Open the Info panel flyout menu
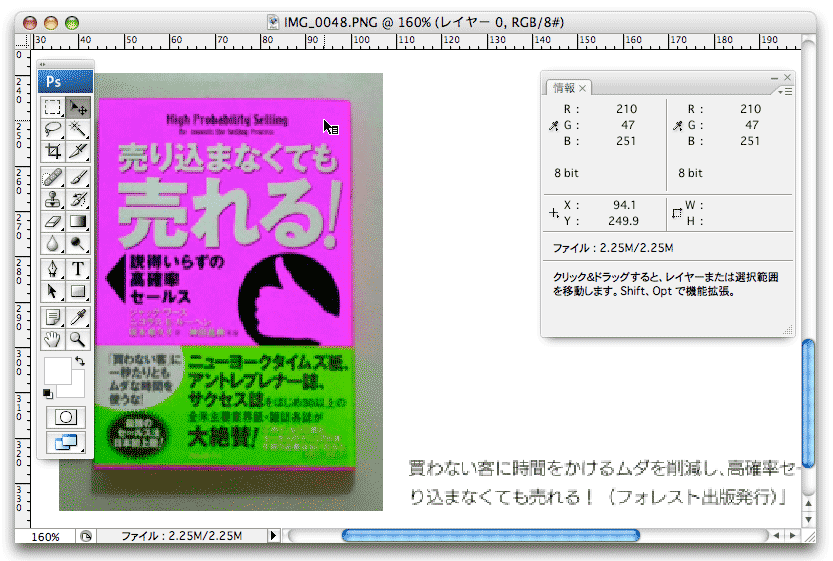This screenshot has width=833, height=561. (x=785, y=92)
